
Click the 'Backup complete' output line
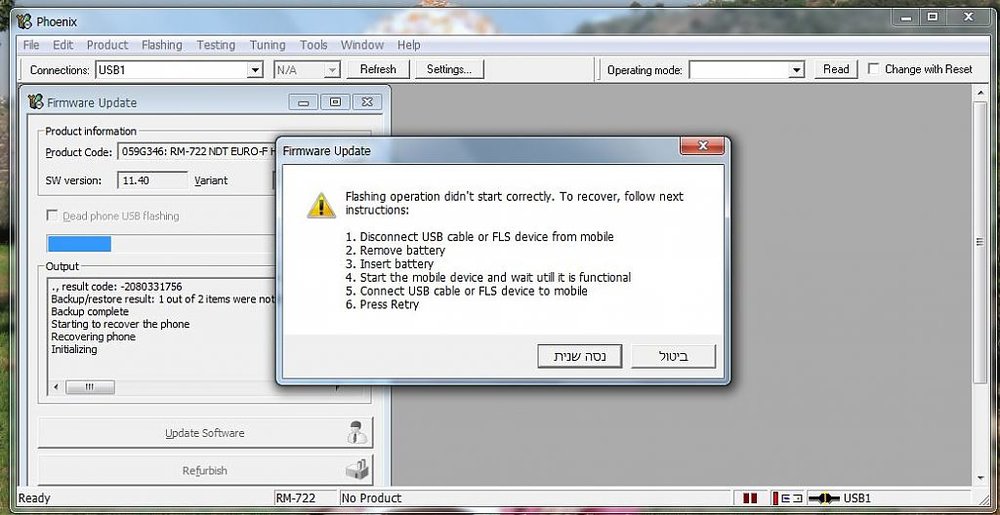click(90, 312)
